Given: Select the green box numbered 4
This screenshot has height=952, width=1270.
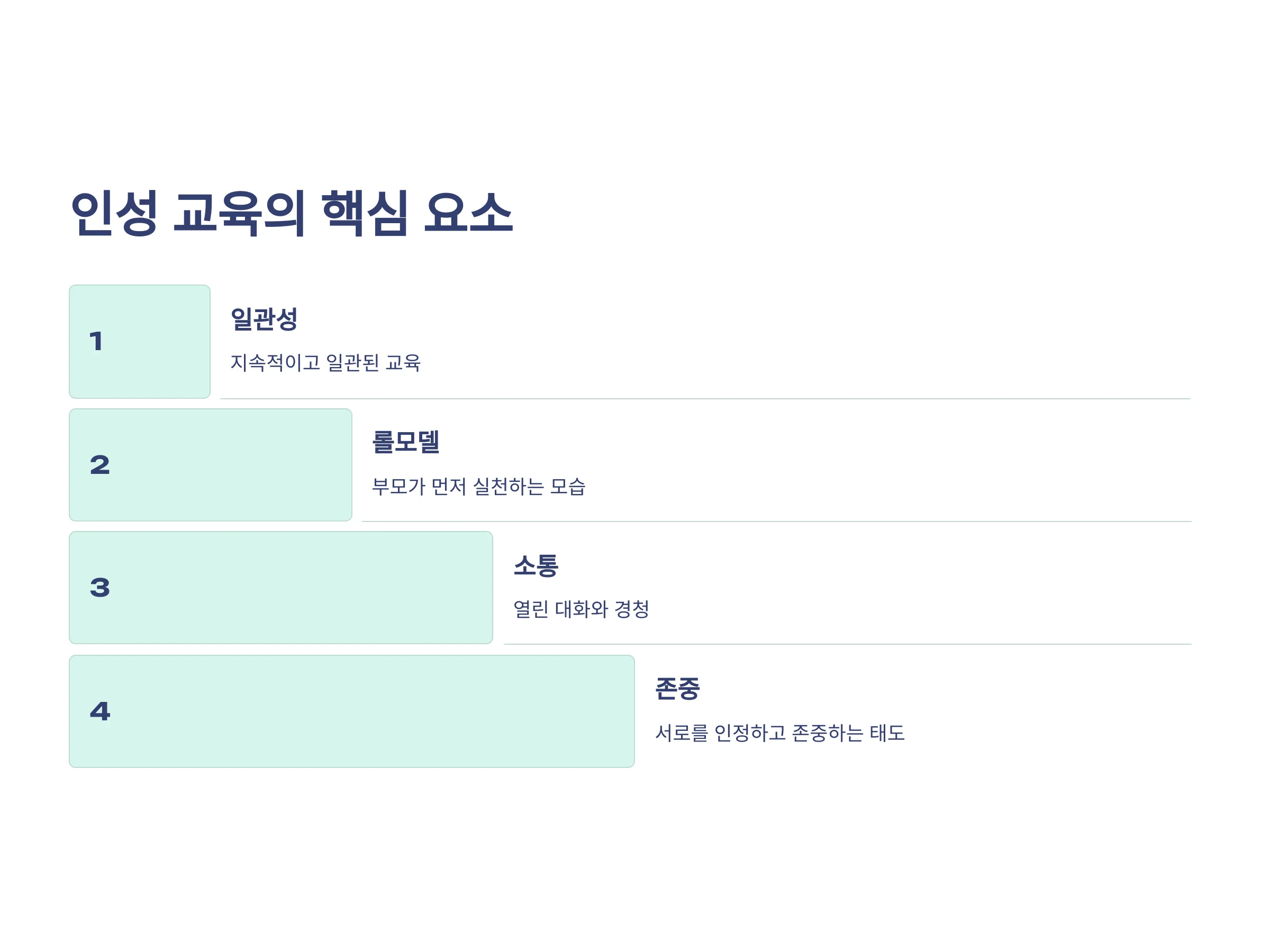Looking at the screenshot, I should tap(351, 711).
